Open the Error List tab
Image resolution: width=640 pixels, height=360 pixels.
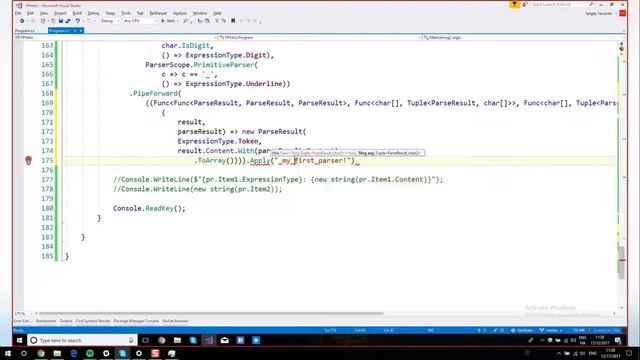[x=22, y=321]
